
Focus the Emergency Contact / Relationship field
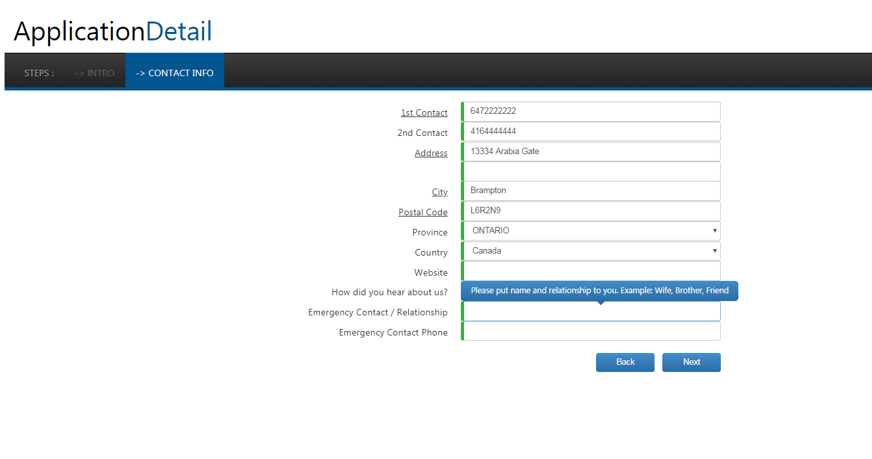pos(591,312)
